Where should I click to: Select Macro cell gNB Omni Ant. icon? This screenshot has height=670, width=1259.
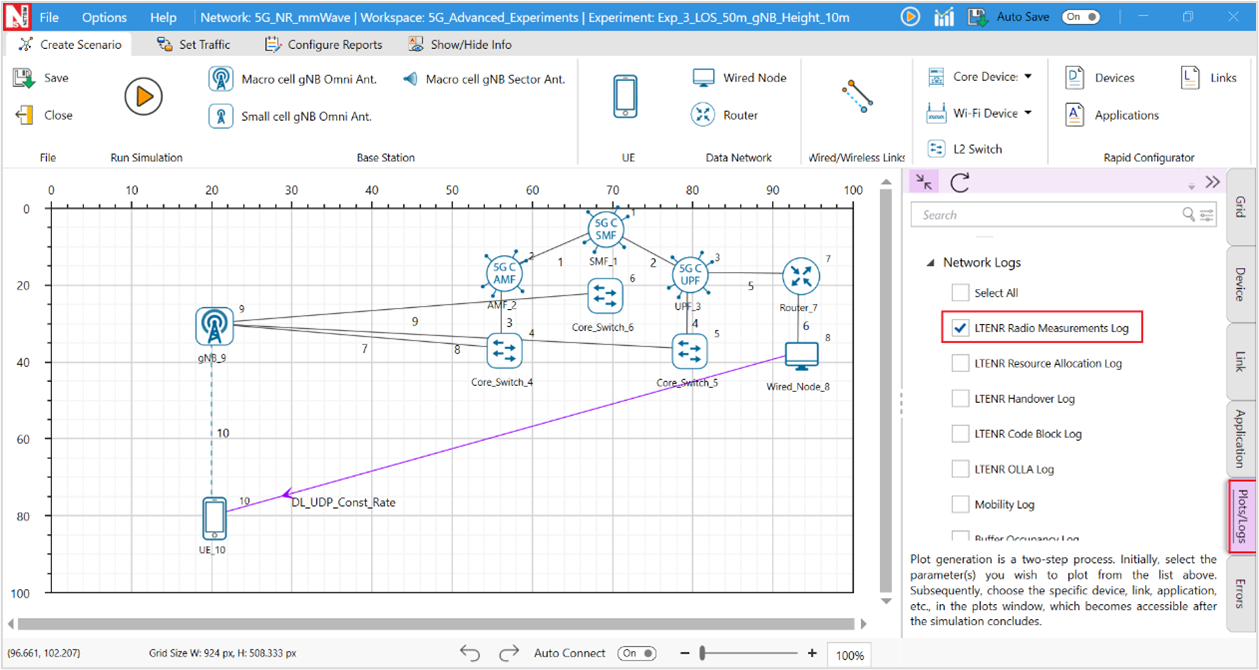[221, 79]
